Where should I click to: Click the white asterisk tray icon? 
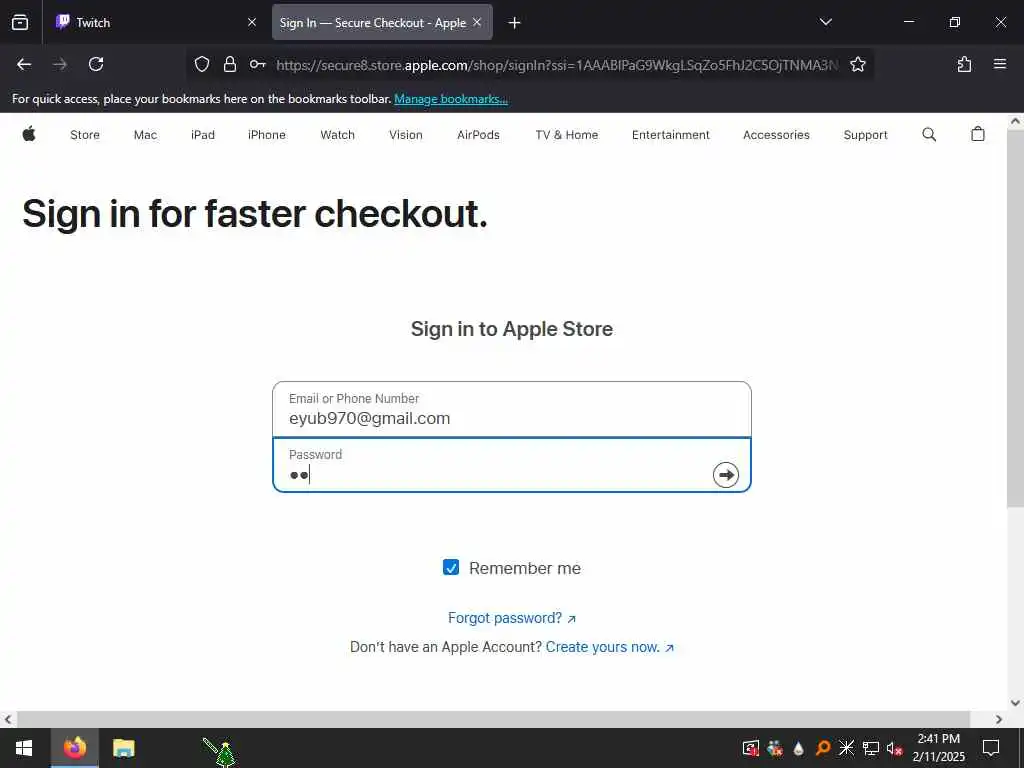pos(846,748)
